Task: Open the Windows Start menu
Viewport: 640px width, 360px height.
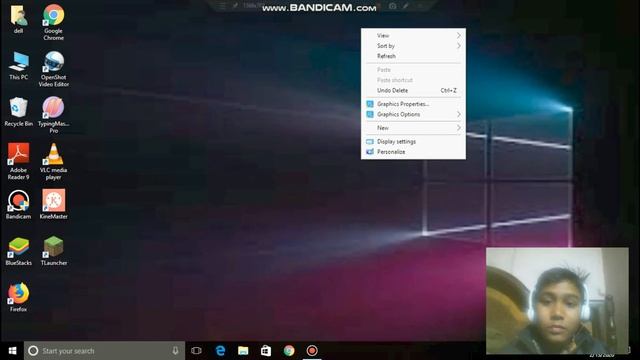Action: [x=12, y=351]
